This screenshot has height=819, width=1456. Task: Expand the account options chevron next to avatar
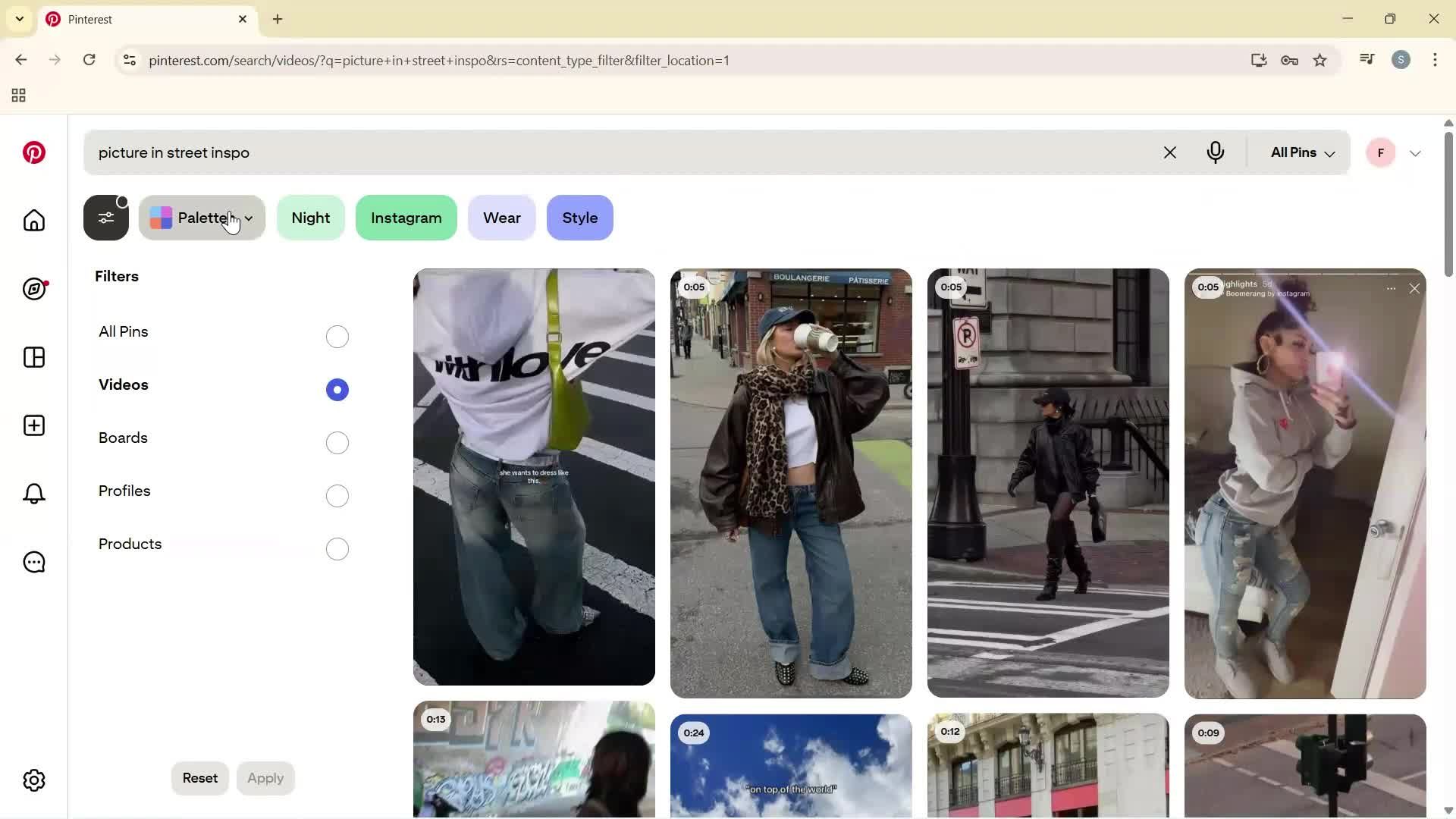[x=1415, y=152]
